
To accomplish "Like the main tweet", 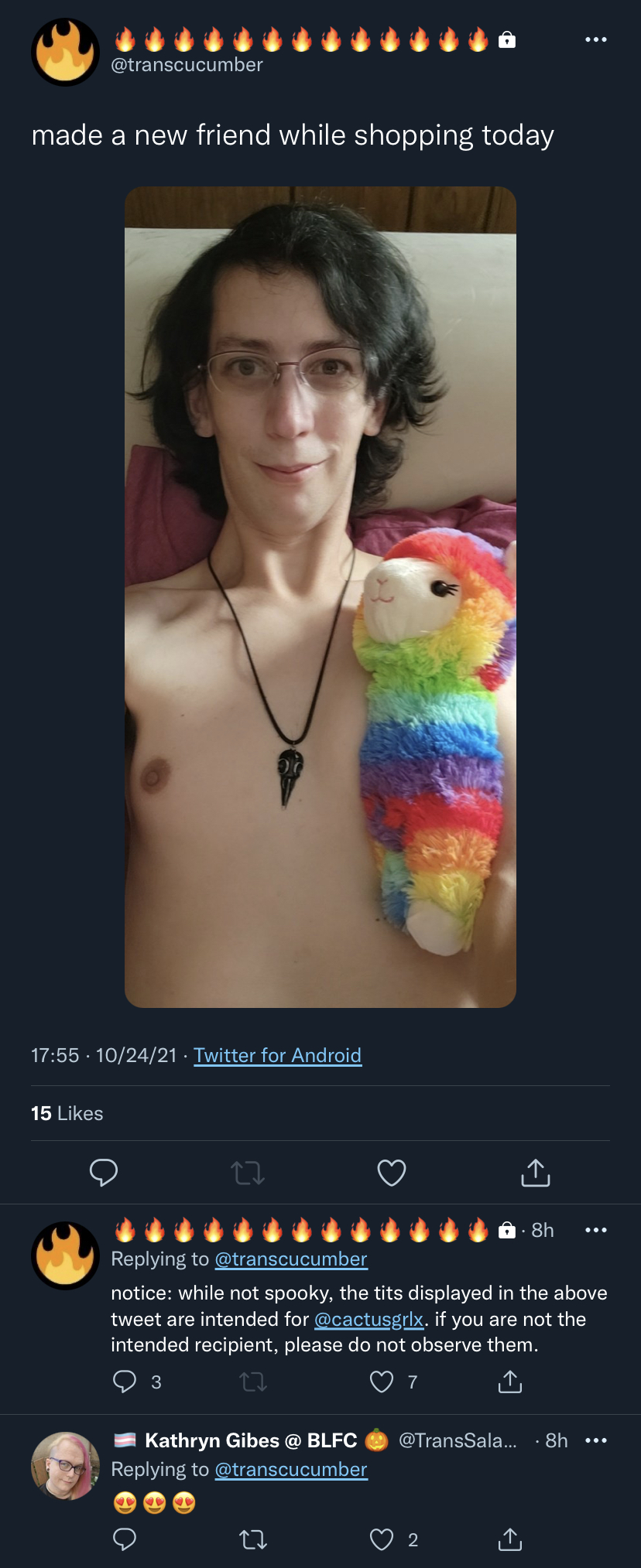I will [392, 1173].
